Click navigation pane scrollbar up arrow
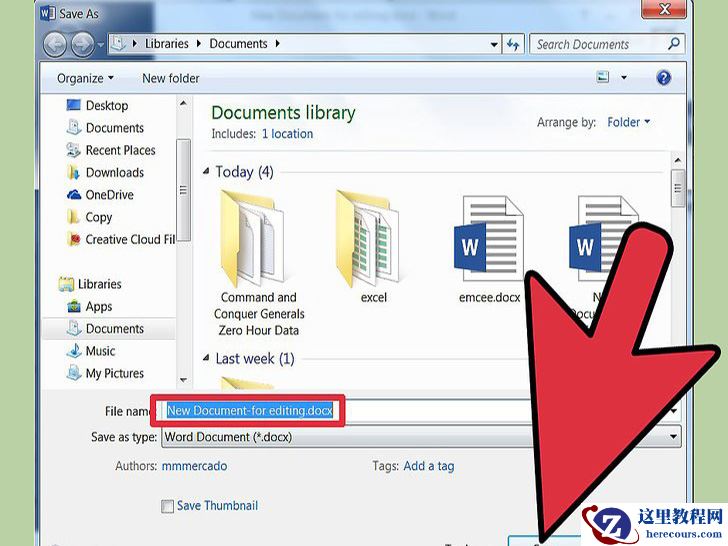This screenshot has width=728, height=546. coord(183,103)
